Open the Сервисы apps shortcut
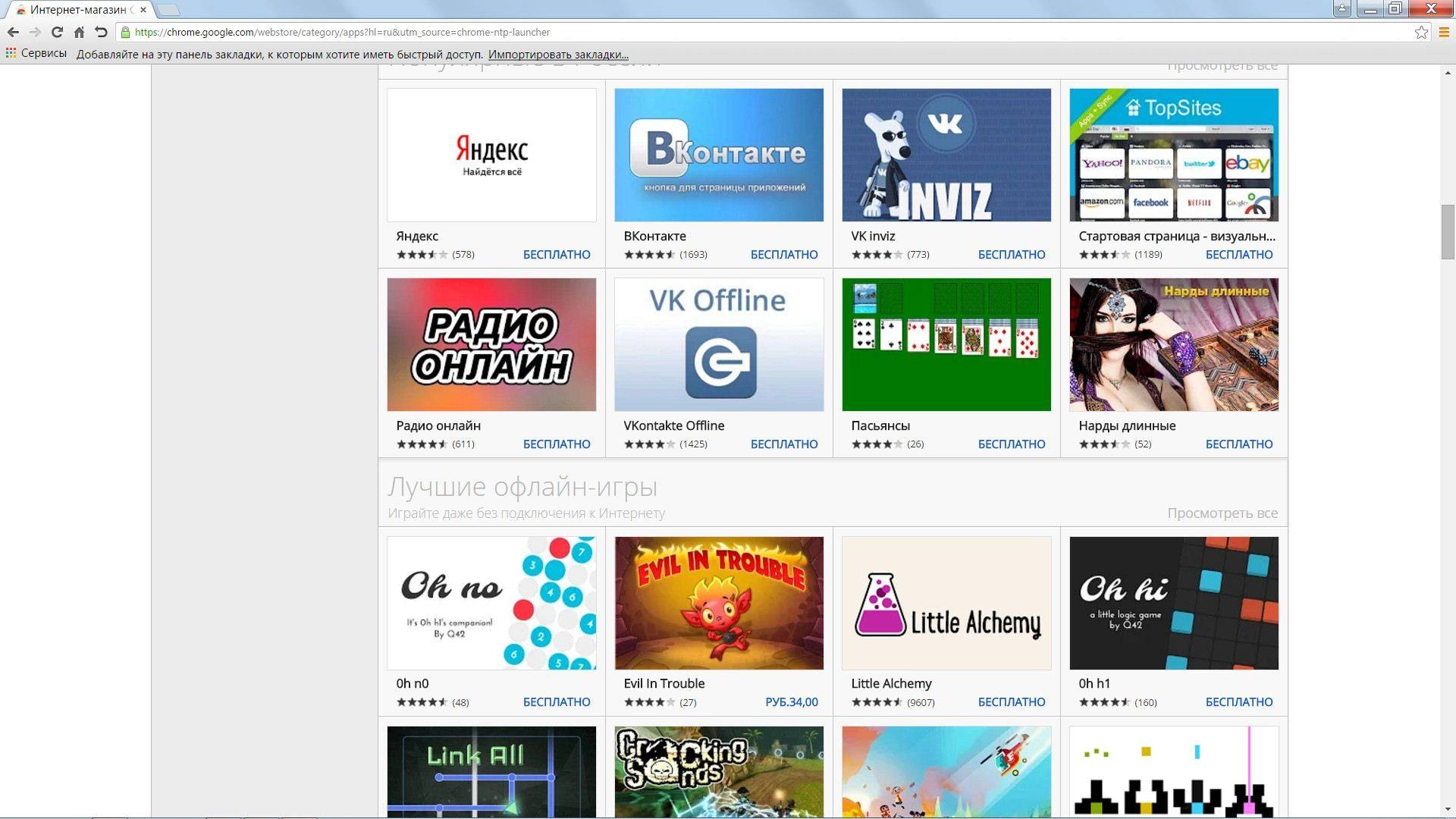This screenshot has height=819, width=1456. (36, 54)
